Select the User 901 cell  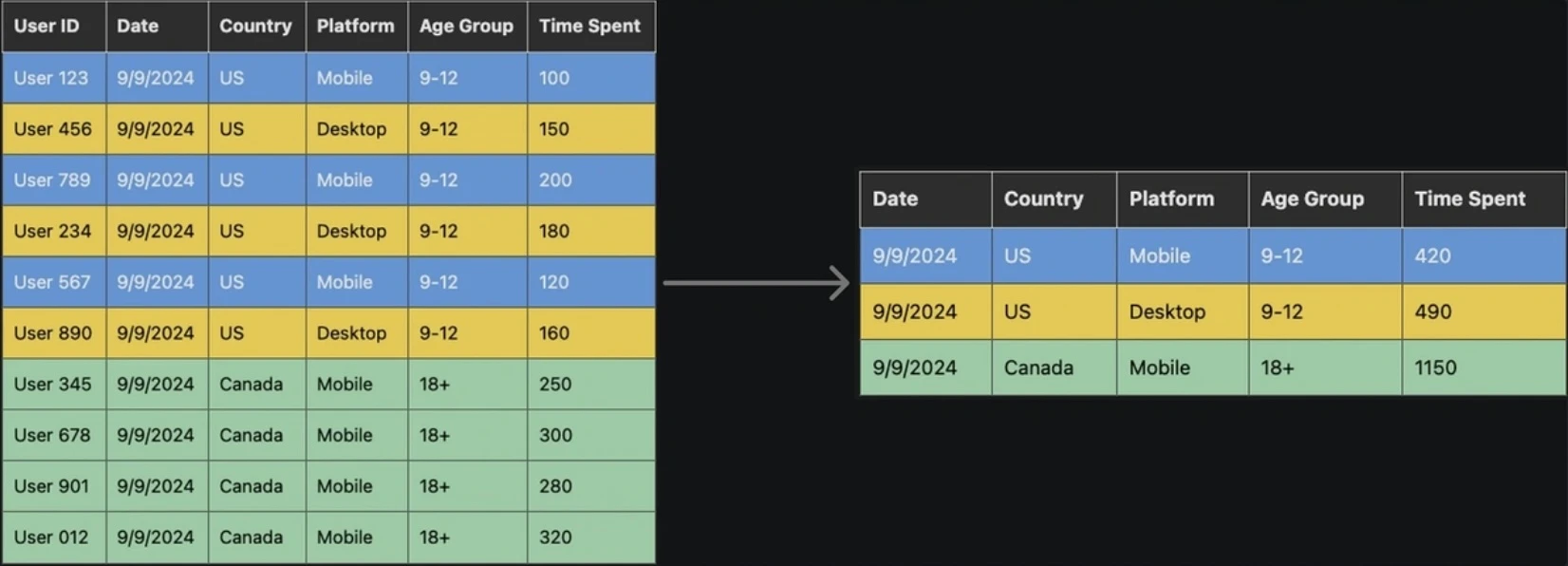tap(51, 486)
